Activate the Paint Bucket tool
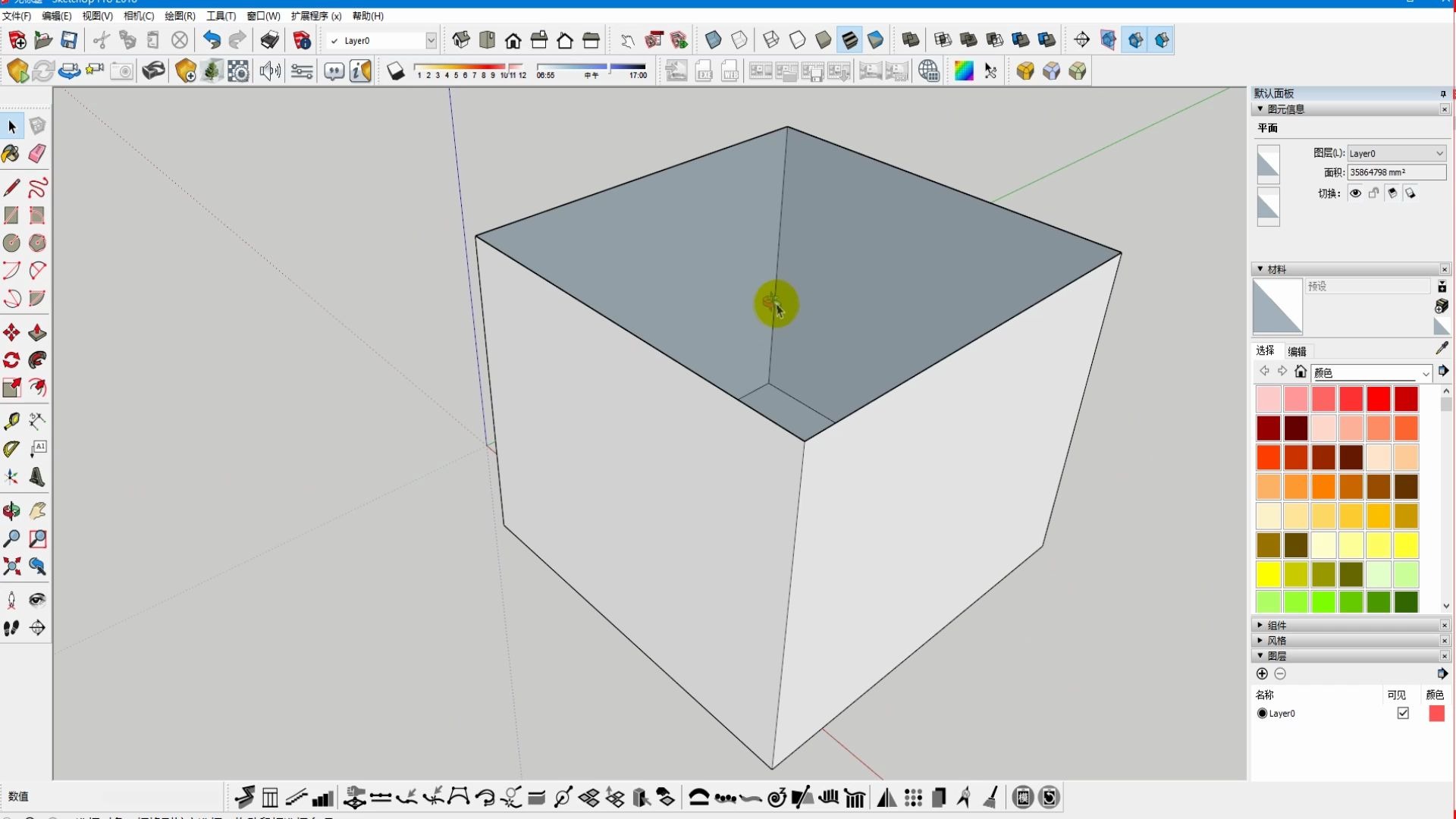 click(11, 154)
